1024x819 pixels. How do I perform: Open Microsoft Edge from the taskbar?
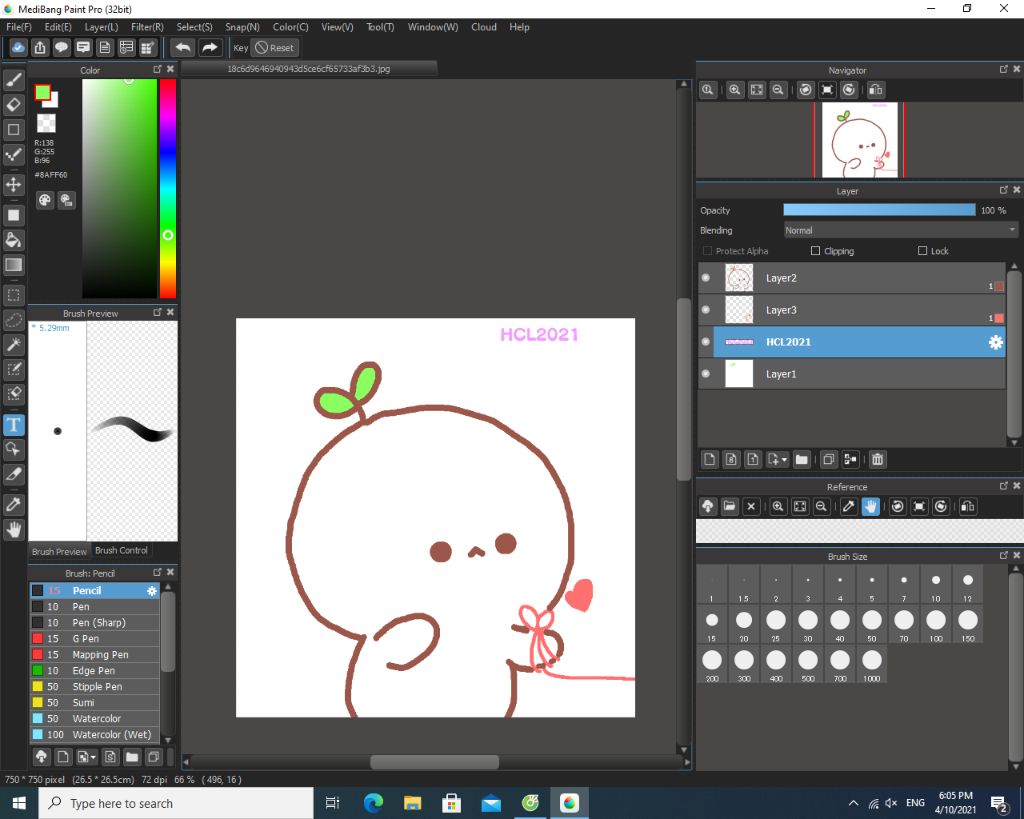pyautogui.click(x=374, y=803)
